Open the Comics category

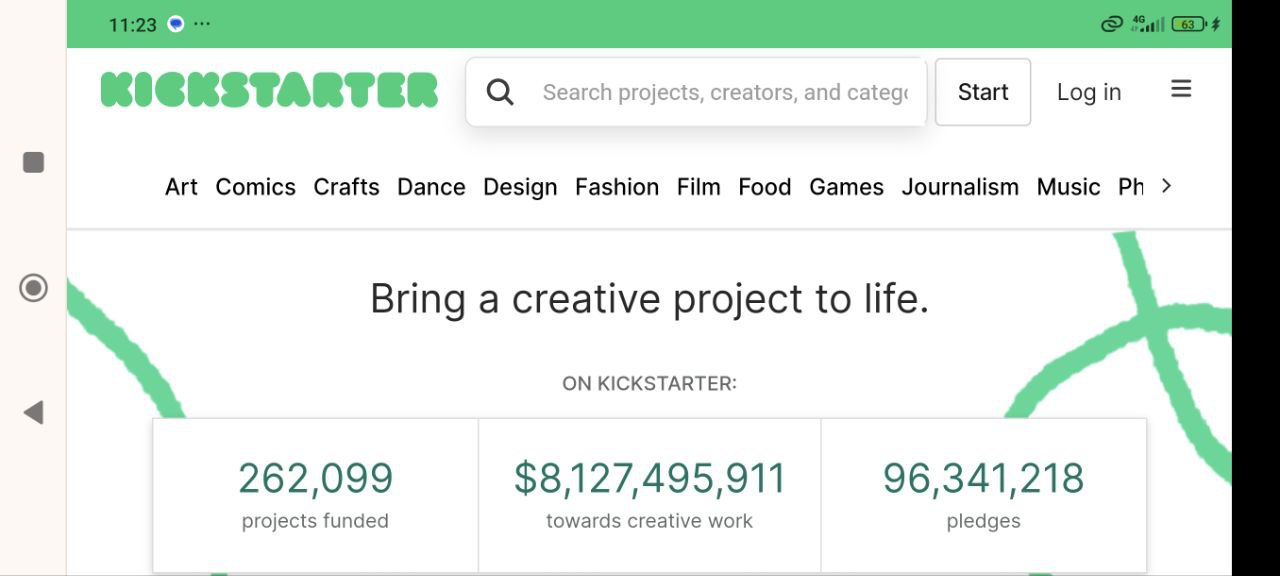click(x=255, y=187)
